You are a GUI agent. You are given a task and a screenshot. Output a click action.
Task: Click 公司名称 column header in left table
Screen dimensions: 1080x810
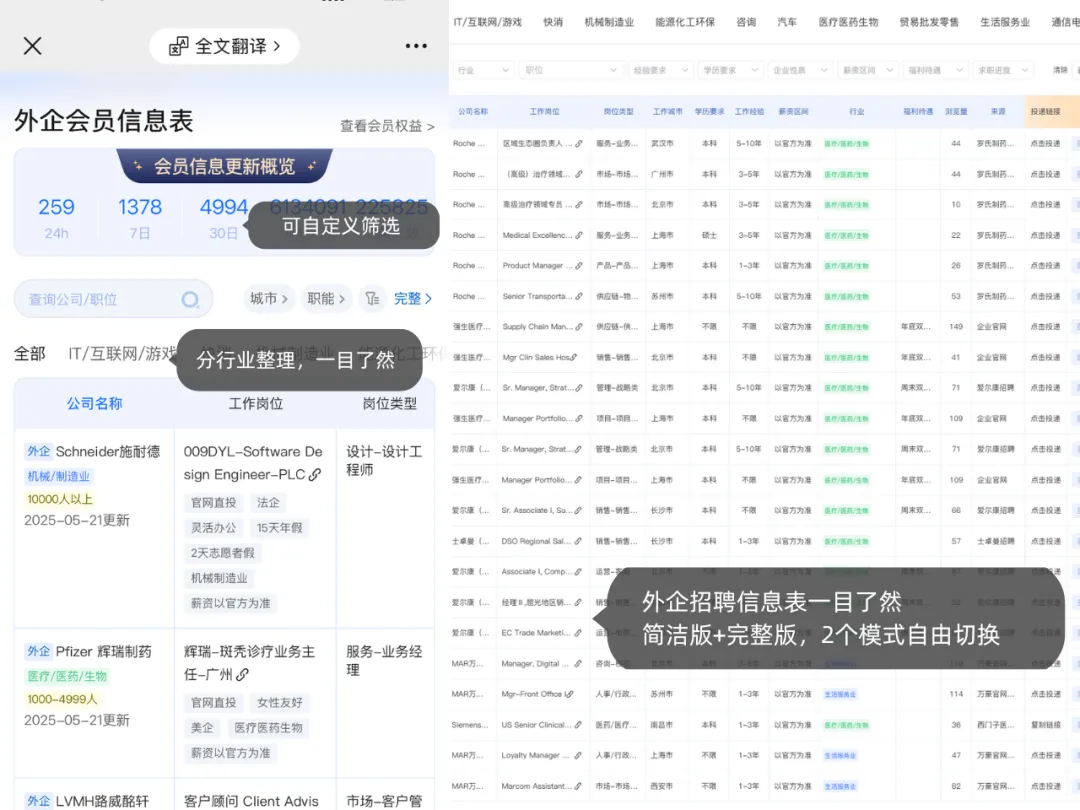pyautogui.click(x=94, y=404)
